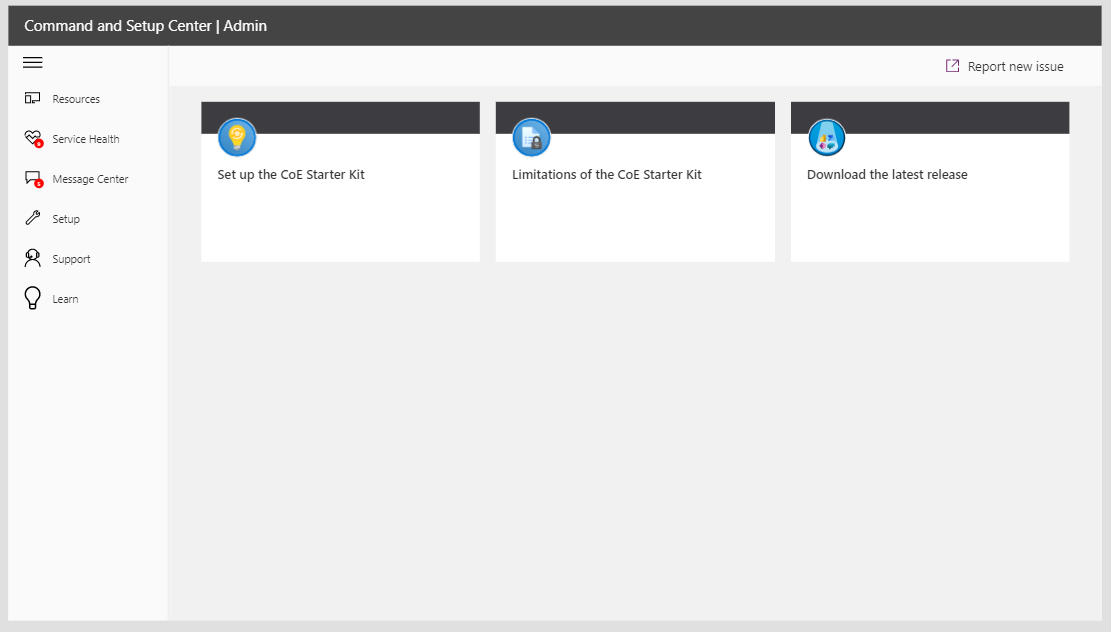Click the download icon on the release tile
This screenshot has height=632, width=1111.
point(827,137)
